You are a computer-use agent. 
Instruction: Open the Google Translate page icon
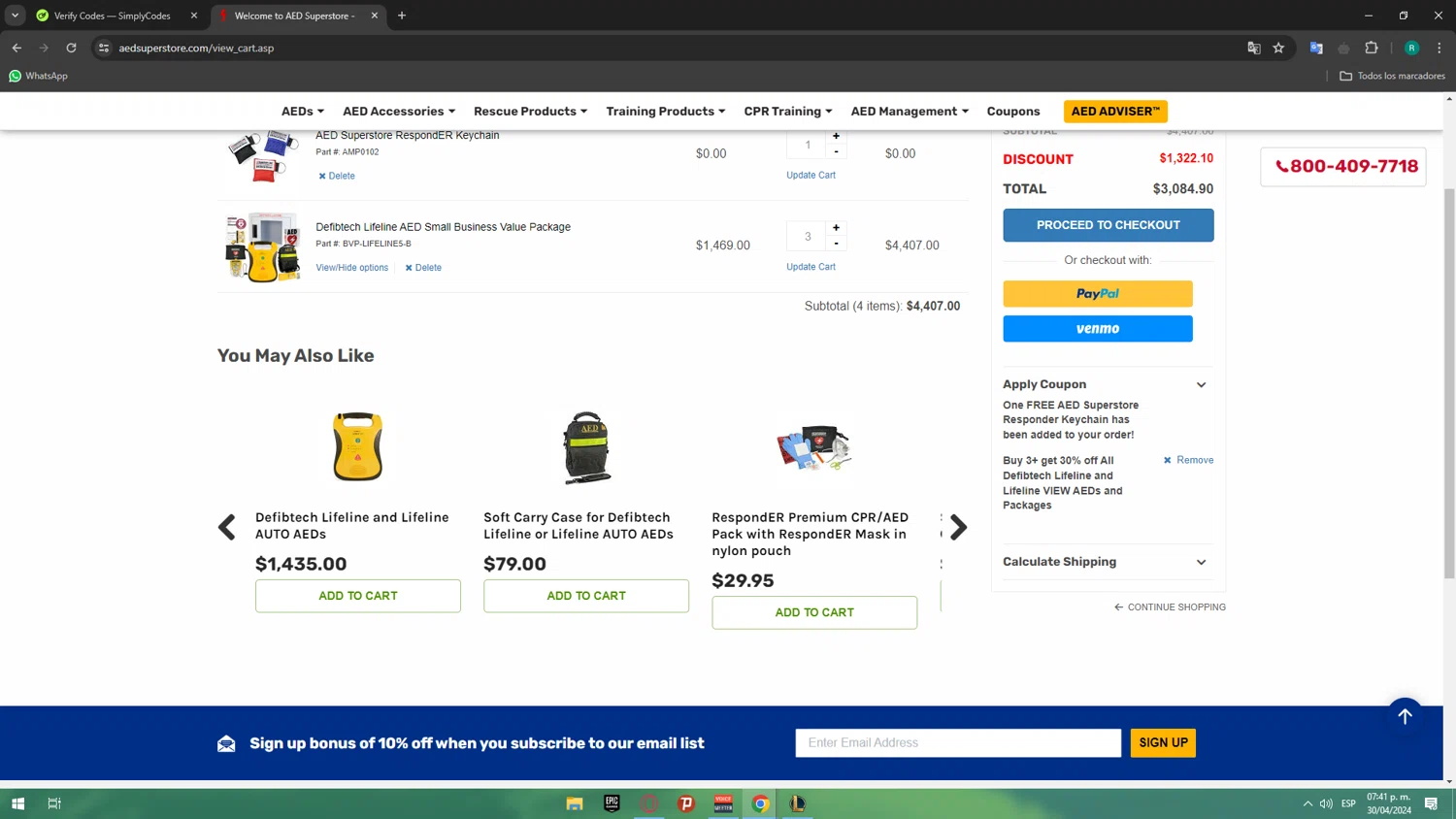[x=1254, y=48]
